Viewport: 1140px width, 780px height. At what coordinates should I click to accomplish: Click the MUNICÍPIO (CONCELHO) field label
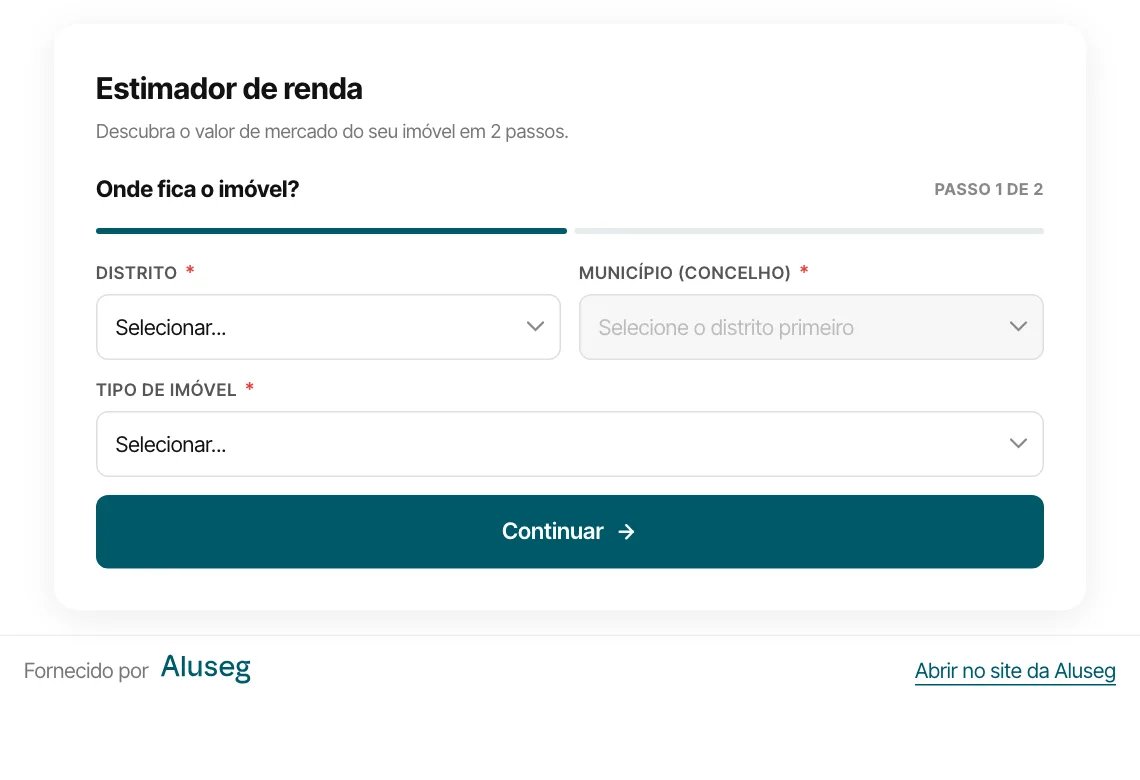[x=685, y=273]
